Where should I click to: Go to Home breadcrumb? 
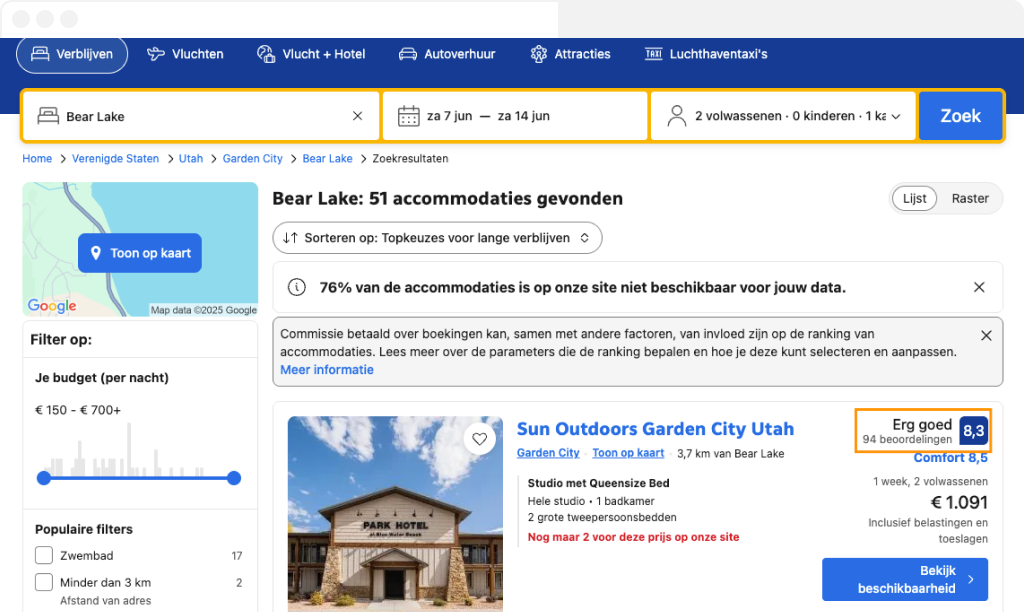click(37, 159)
